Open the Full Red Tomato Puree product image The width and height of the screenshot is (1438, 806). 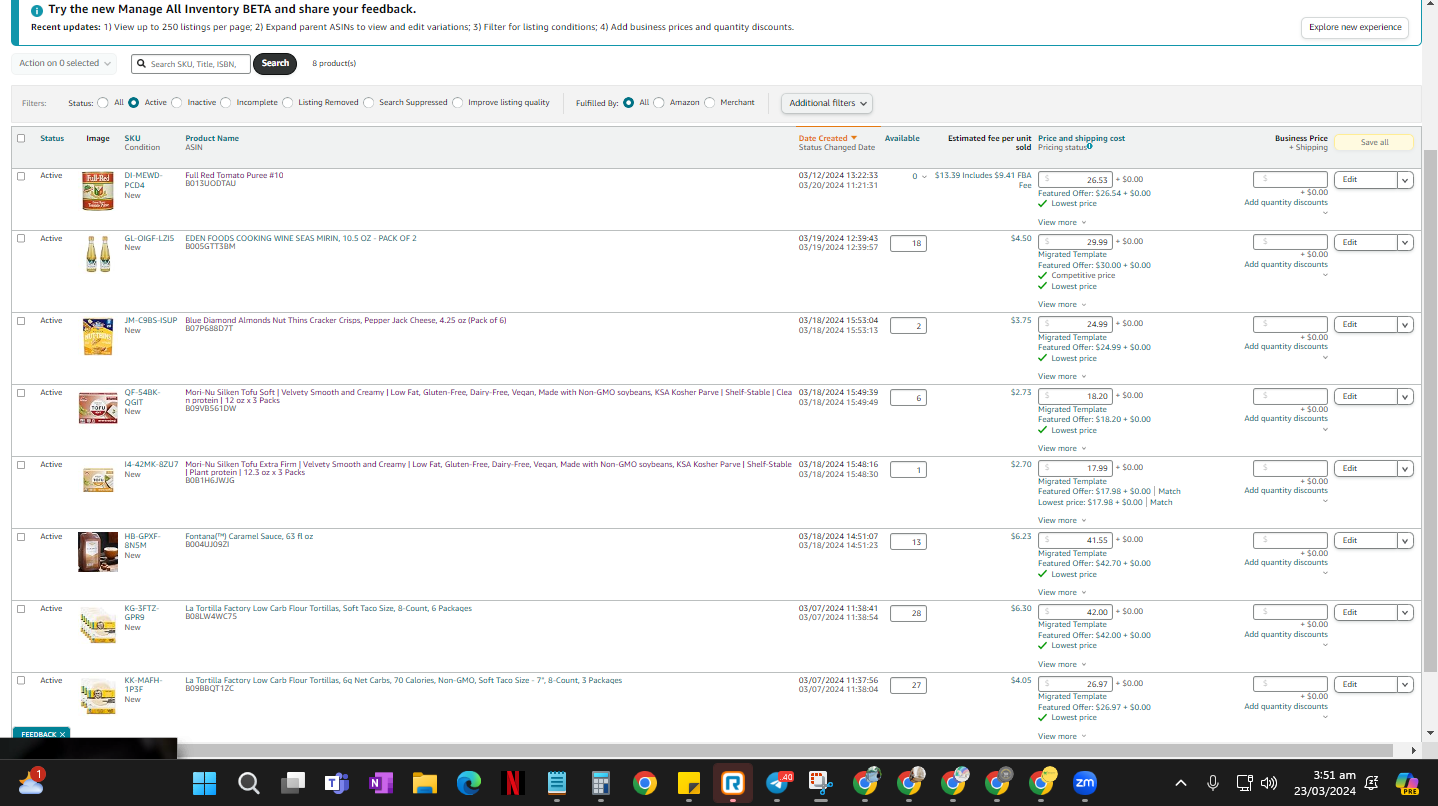tap(98, 191)
